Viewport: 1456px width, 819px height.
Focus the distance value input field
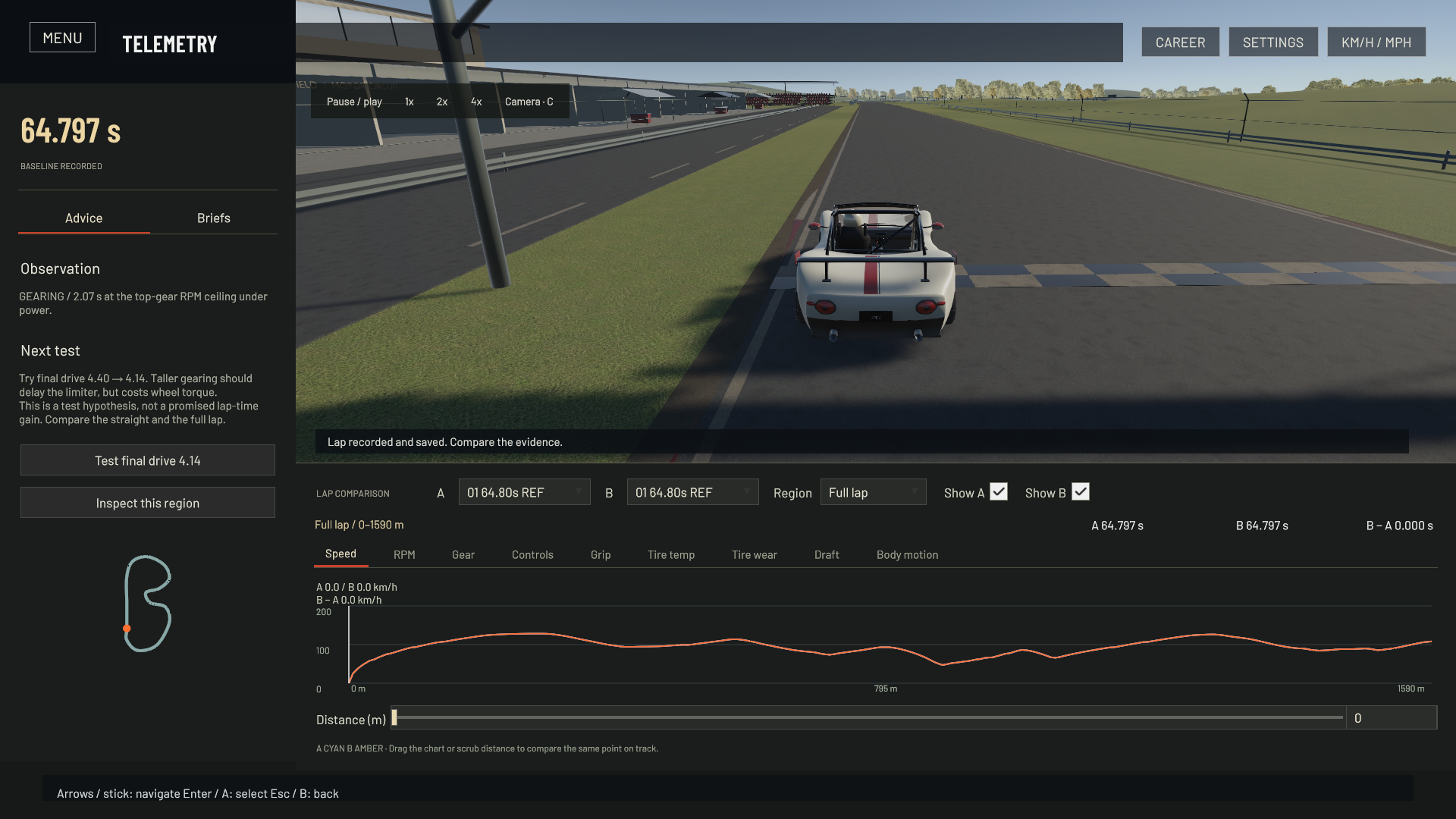[x=1392, y=717]
